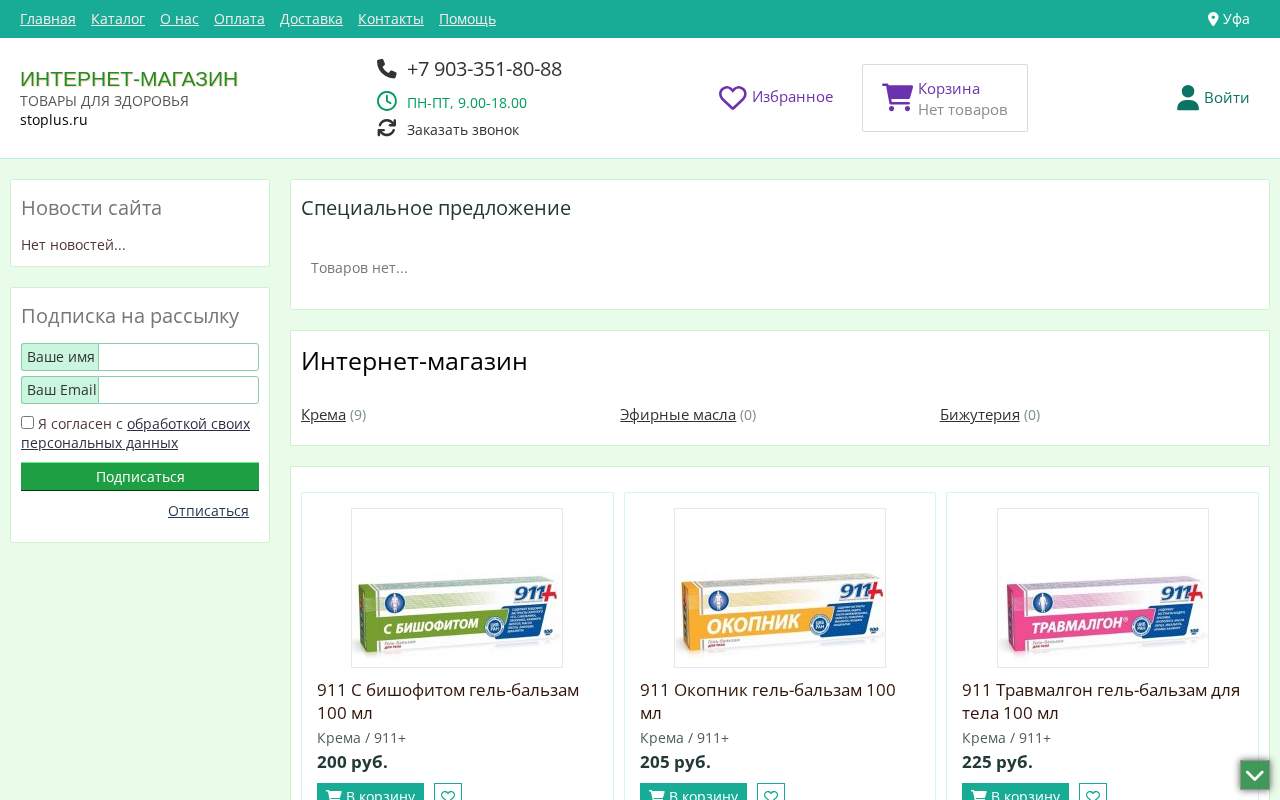Open Травмалгон product image

(x=1103, y=588)
